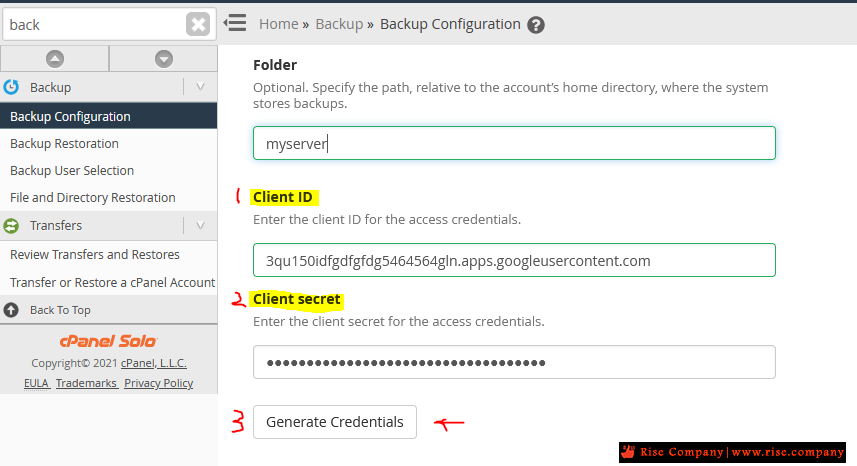Collapse the Backup section chevron
This screenshot has width=857, height=466.
200,87
